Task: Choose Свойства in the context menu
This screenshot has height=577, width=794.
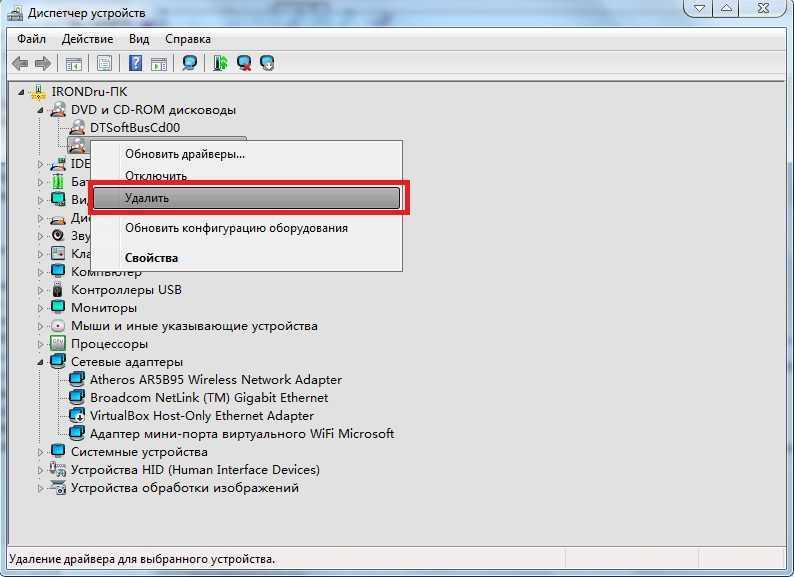Action: 247,258
